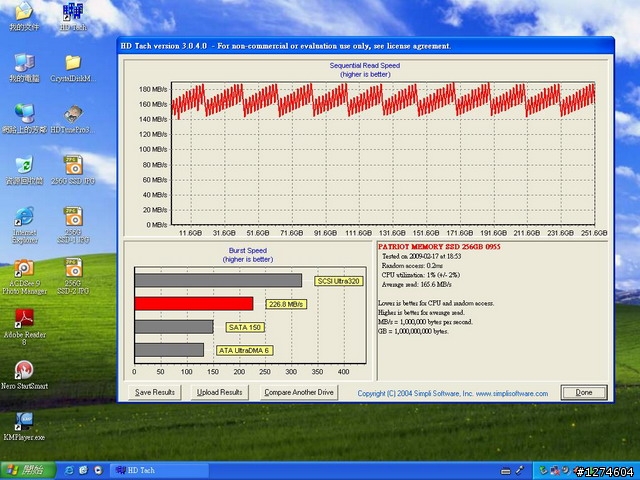Click the Internet Explorer quick launch icon
Screen dimensions: 640x480
tap(69, 470)
